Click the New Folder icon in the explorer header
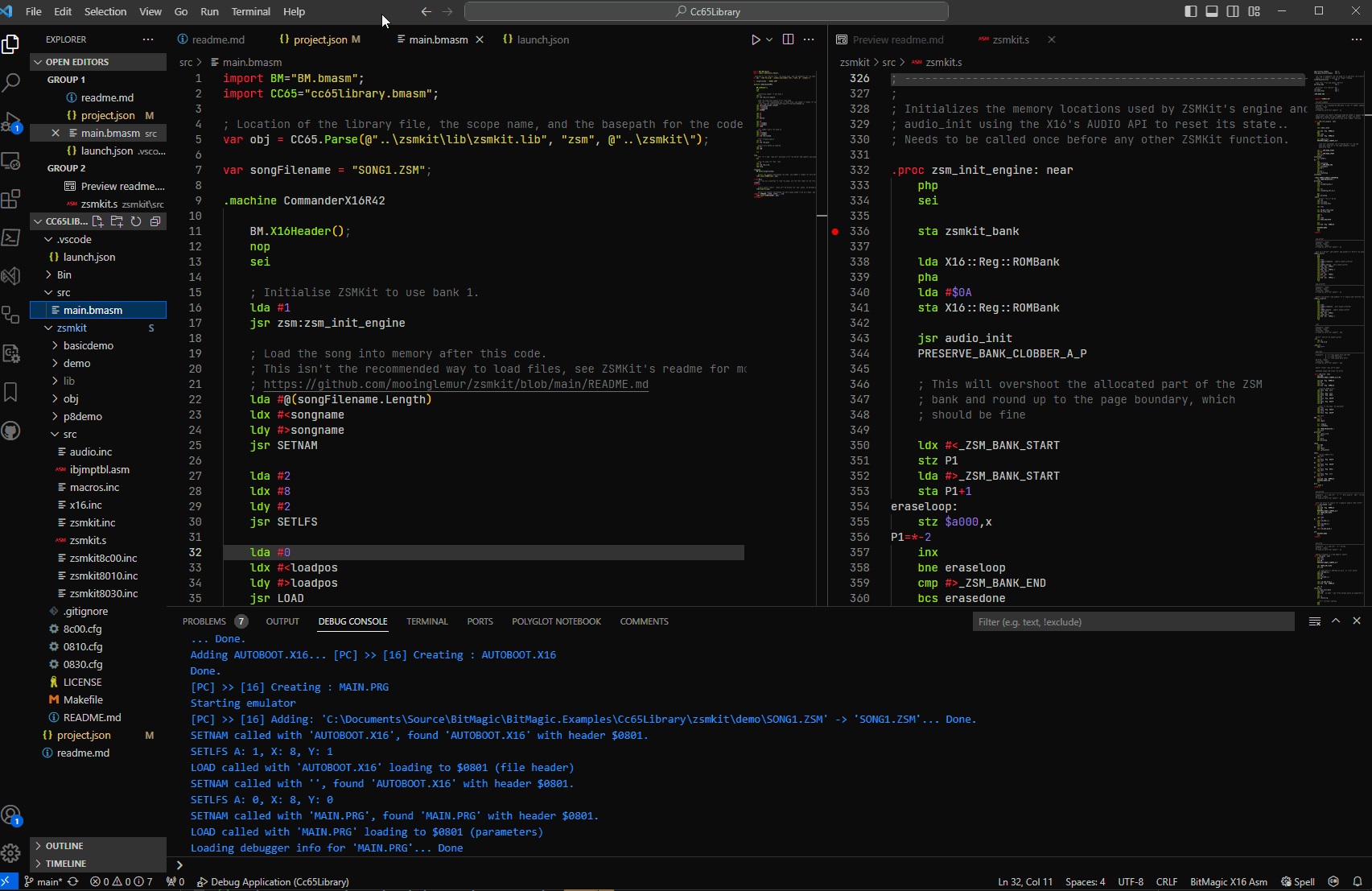The height and width of the screenshot is (891, 1372). coord(117,221)
